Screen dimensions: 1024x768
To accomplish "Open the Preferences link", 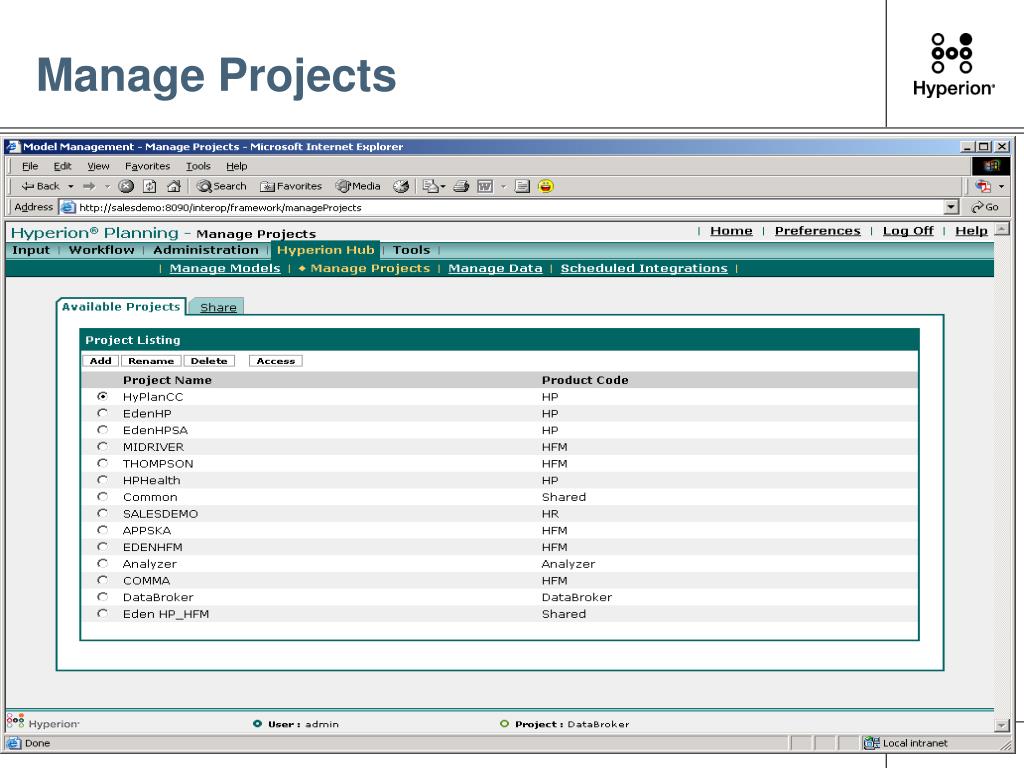I will click(x=818, y=231).
